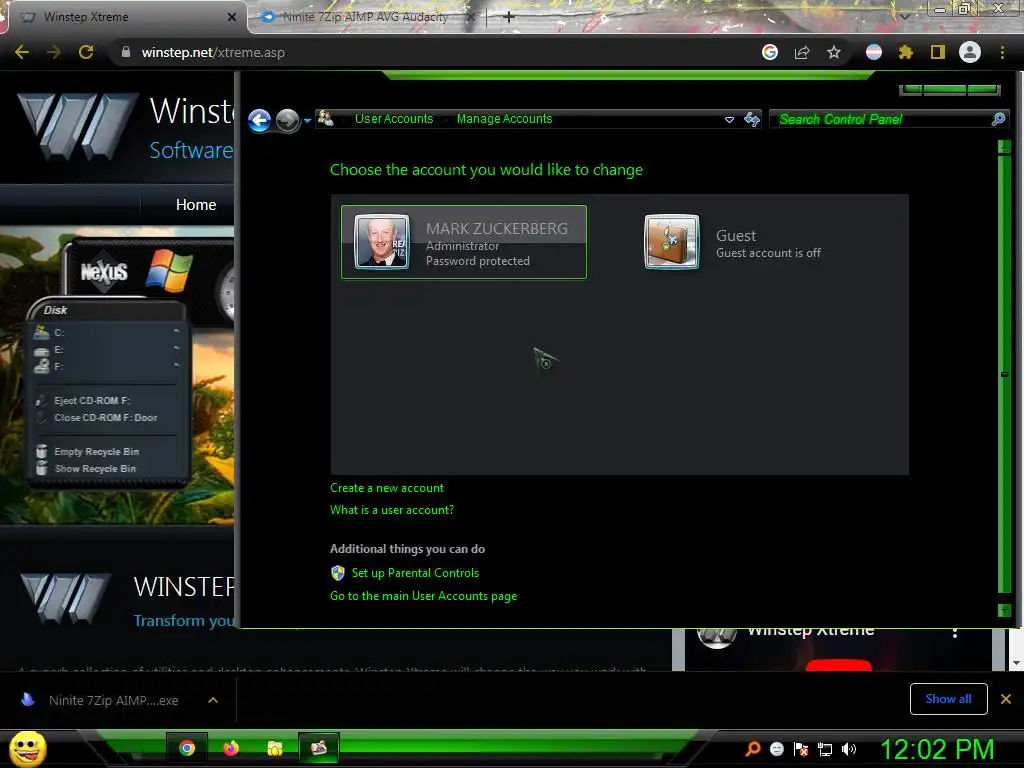Open the Chrome extensions puzzle icon
Image resolution: width=1024 pixels, height=768 pixels.
click(x=906, y=52)
